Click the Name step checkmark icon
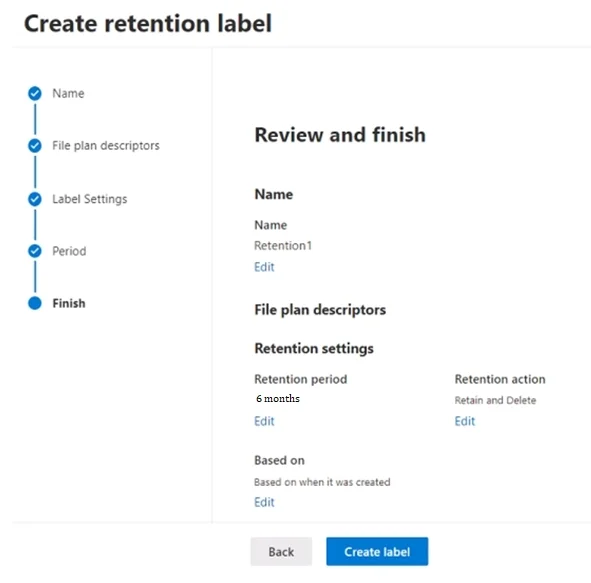 (x=35, y=93)
